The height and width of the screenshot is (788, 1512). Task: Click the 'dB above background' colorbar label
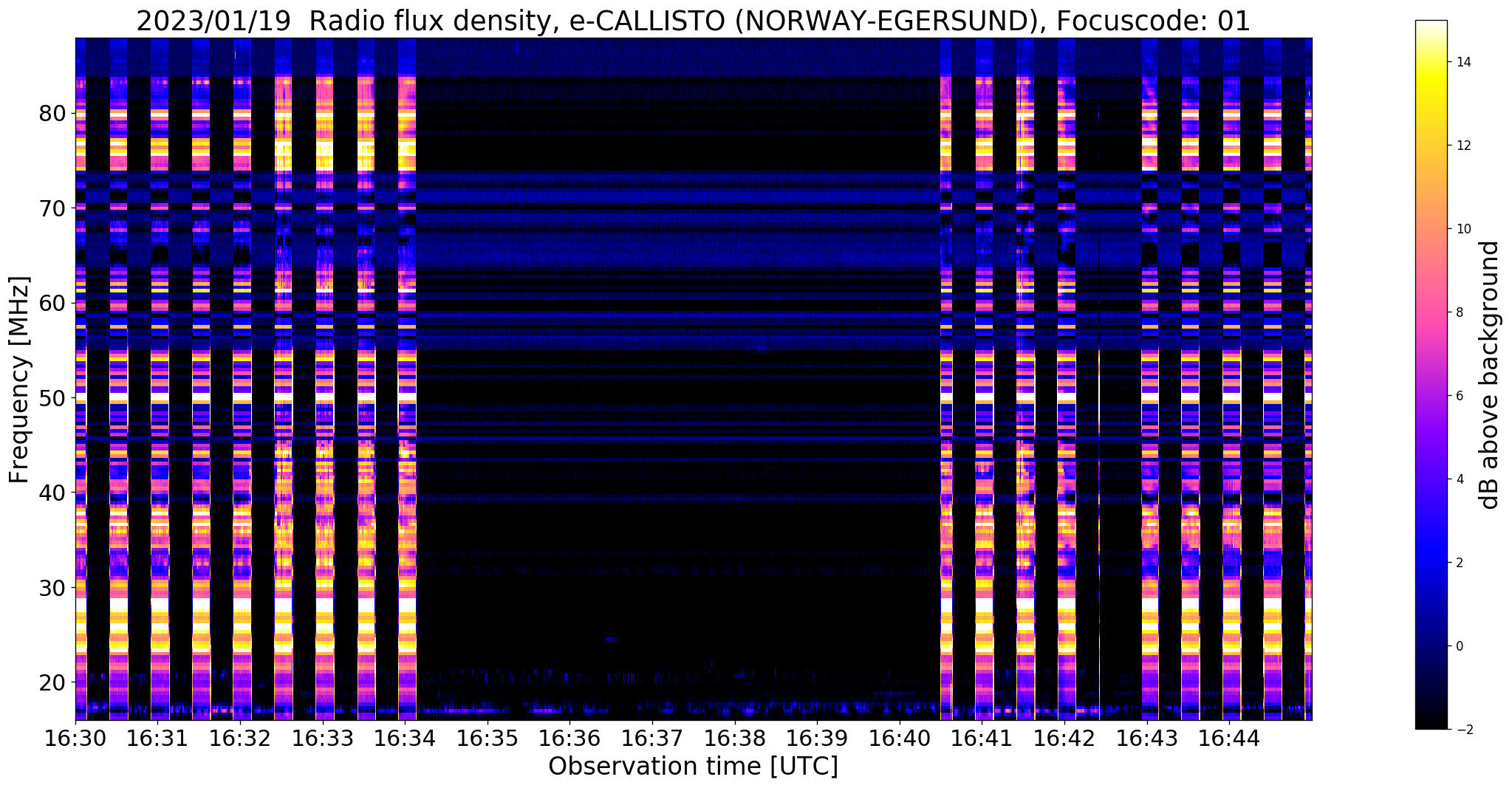[1491, 375]
